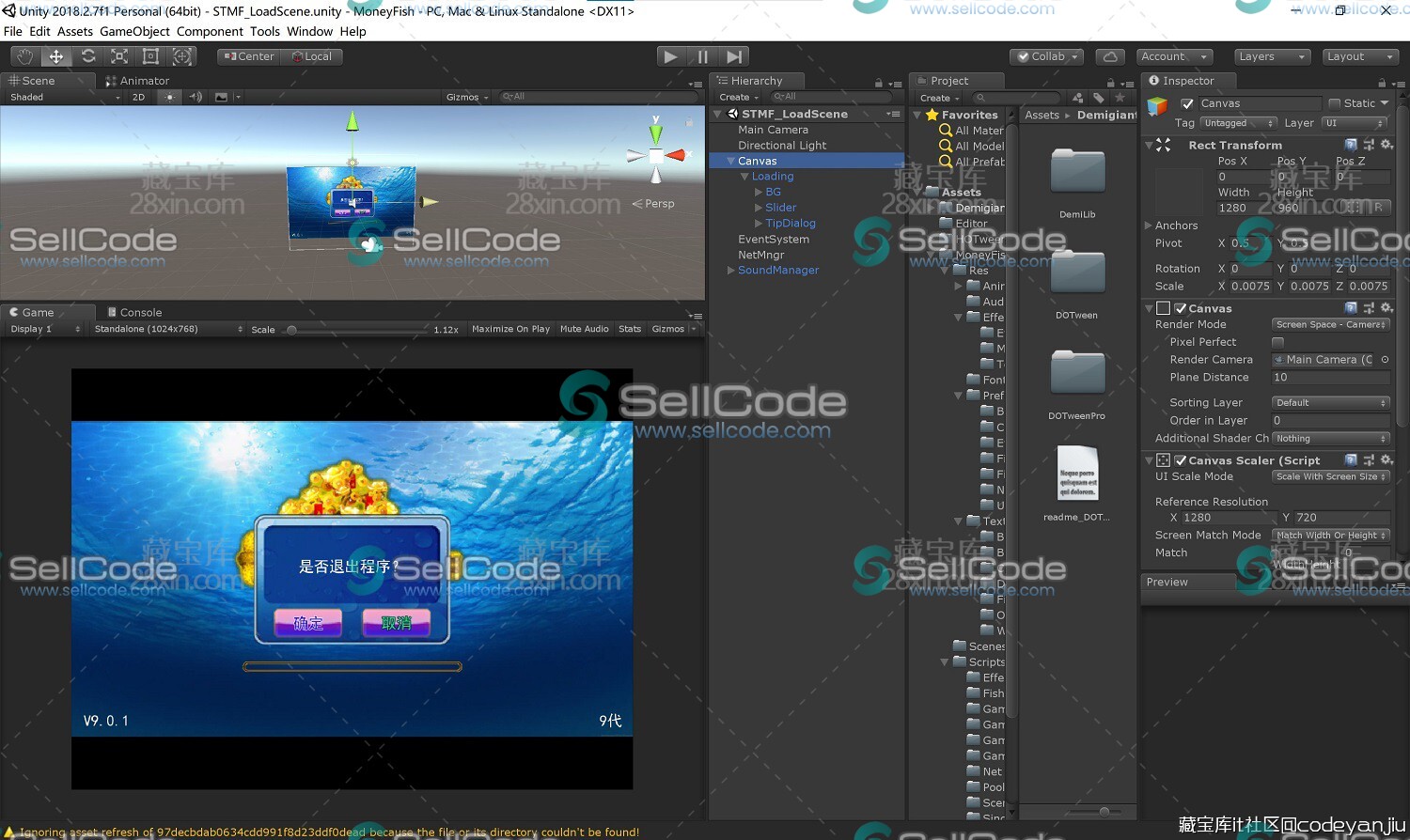
Task: Open Cloud services icon
Action: click(1110, 56)
